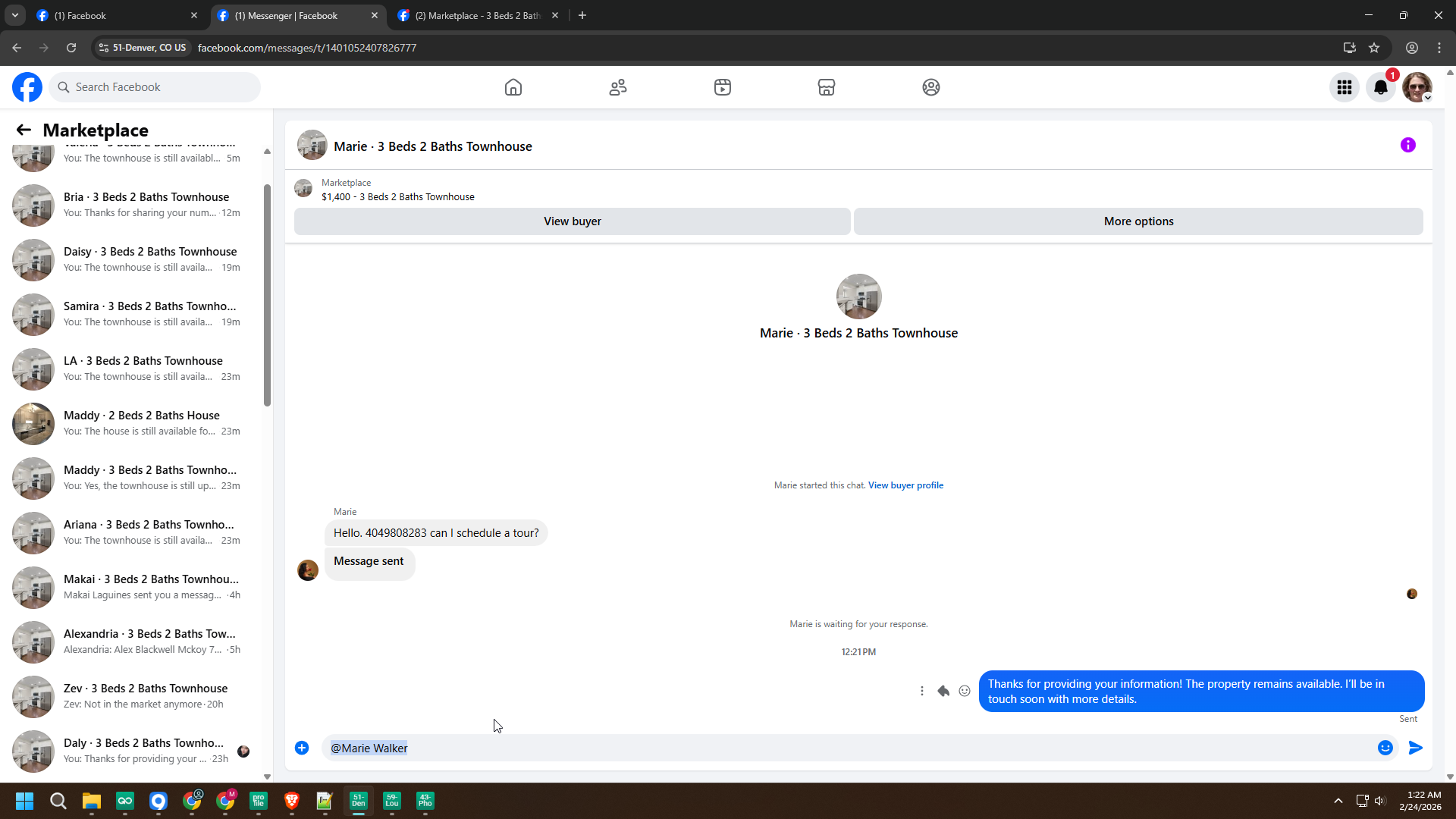Screen dimensions: 1456x819
Task: Click conversation list scrollbar thumb
Action: click(x=267, y=296)
